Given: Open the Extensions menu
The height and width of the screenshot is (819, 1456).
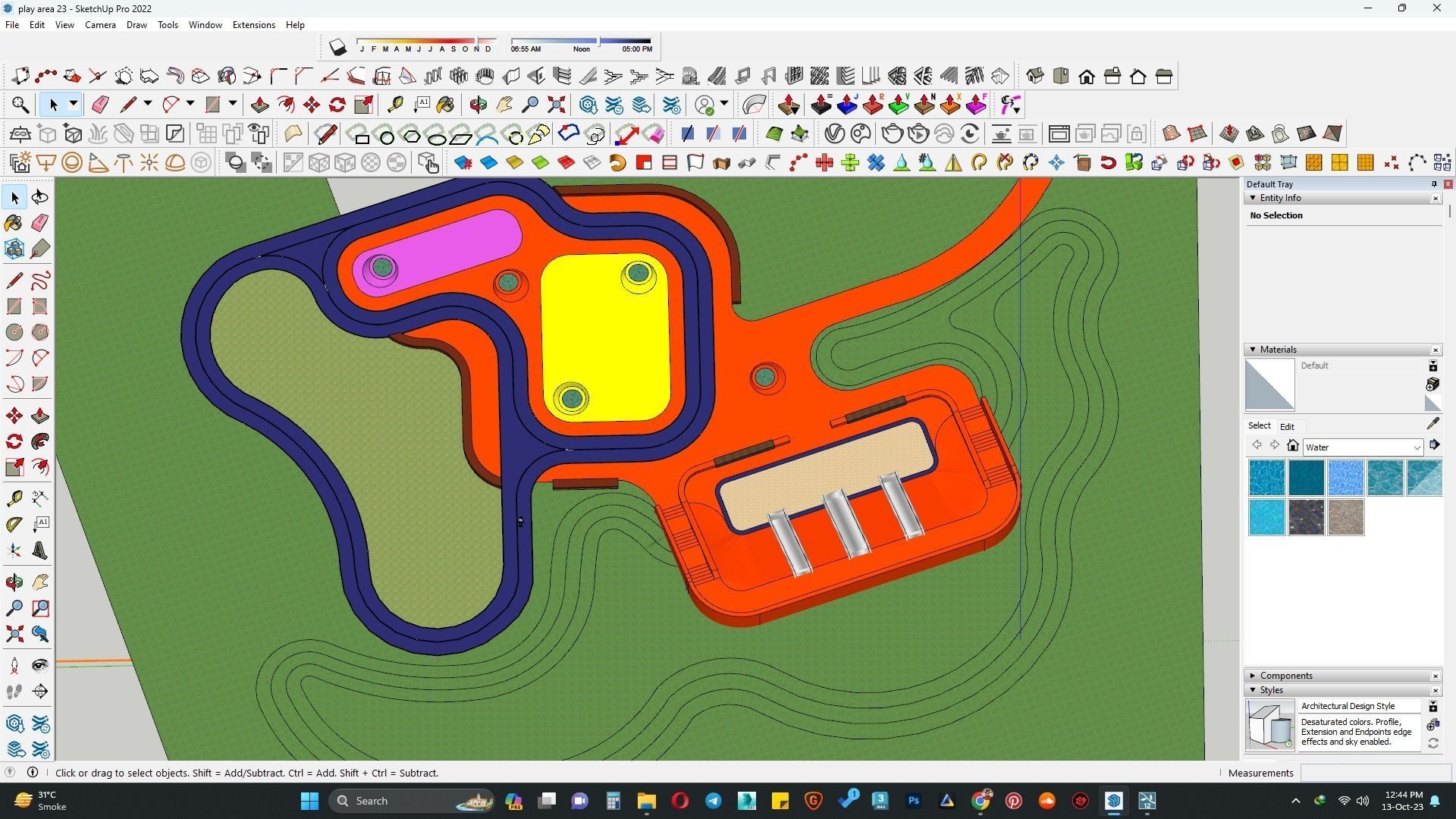Looking at the screenshot, I should click(253, 25).
